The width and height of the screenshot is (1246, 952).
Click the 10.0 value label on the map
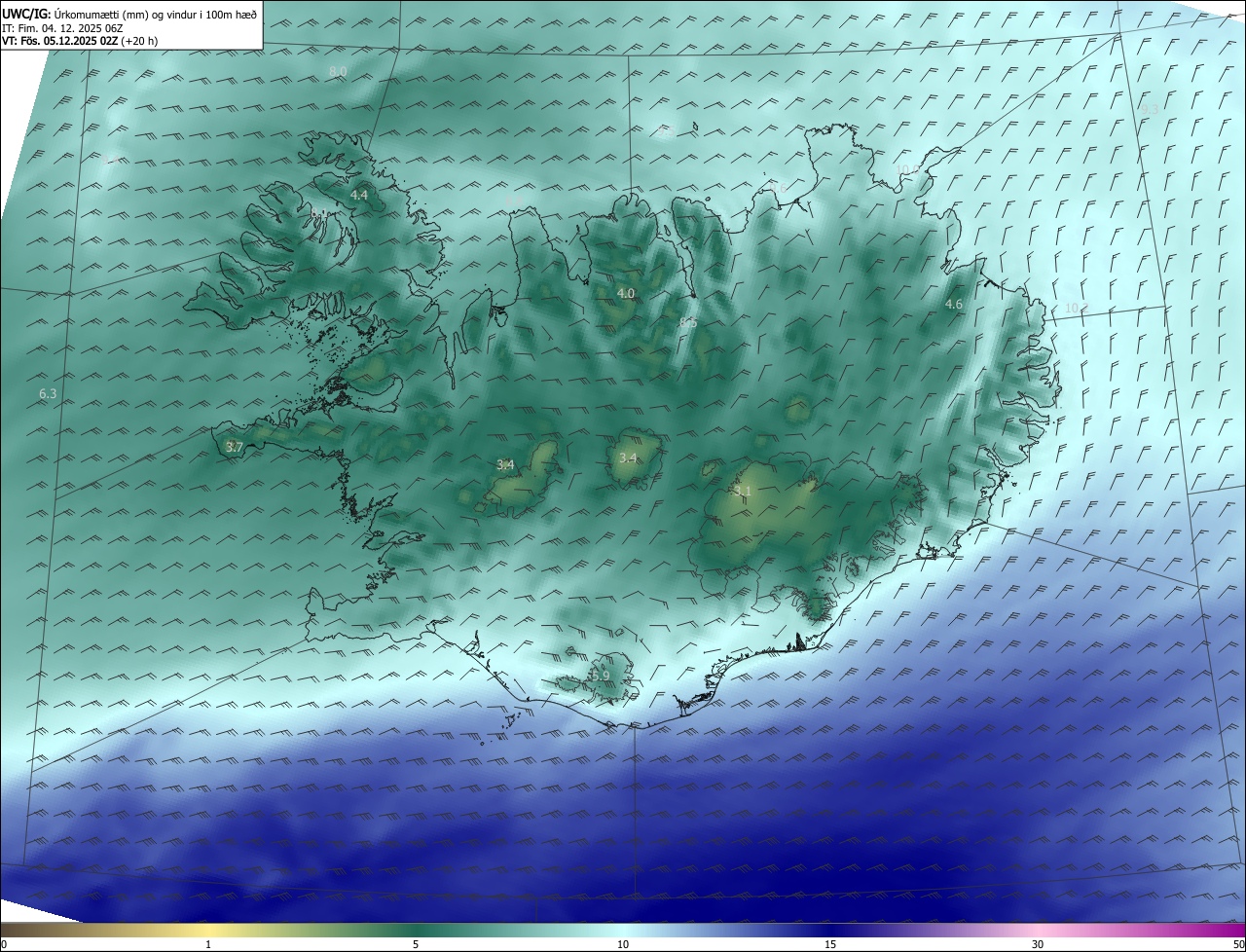907,169
